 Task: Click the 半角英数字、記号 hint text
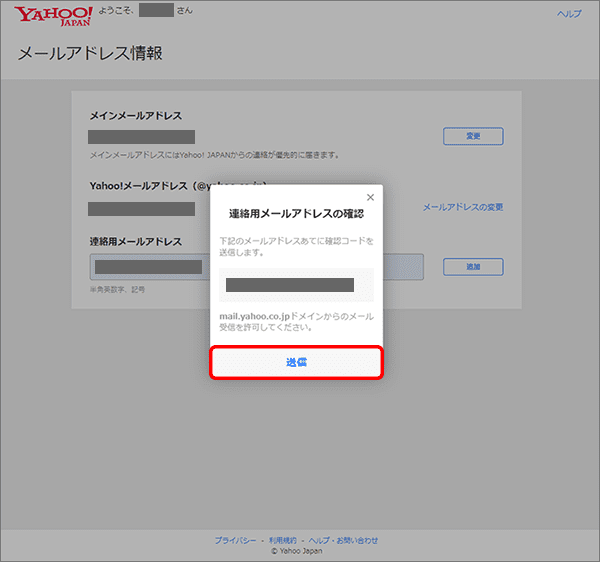point(117,290)
